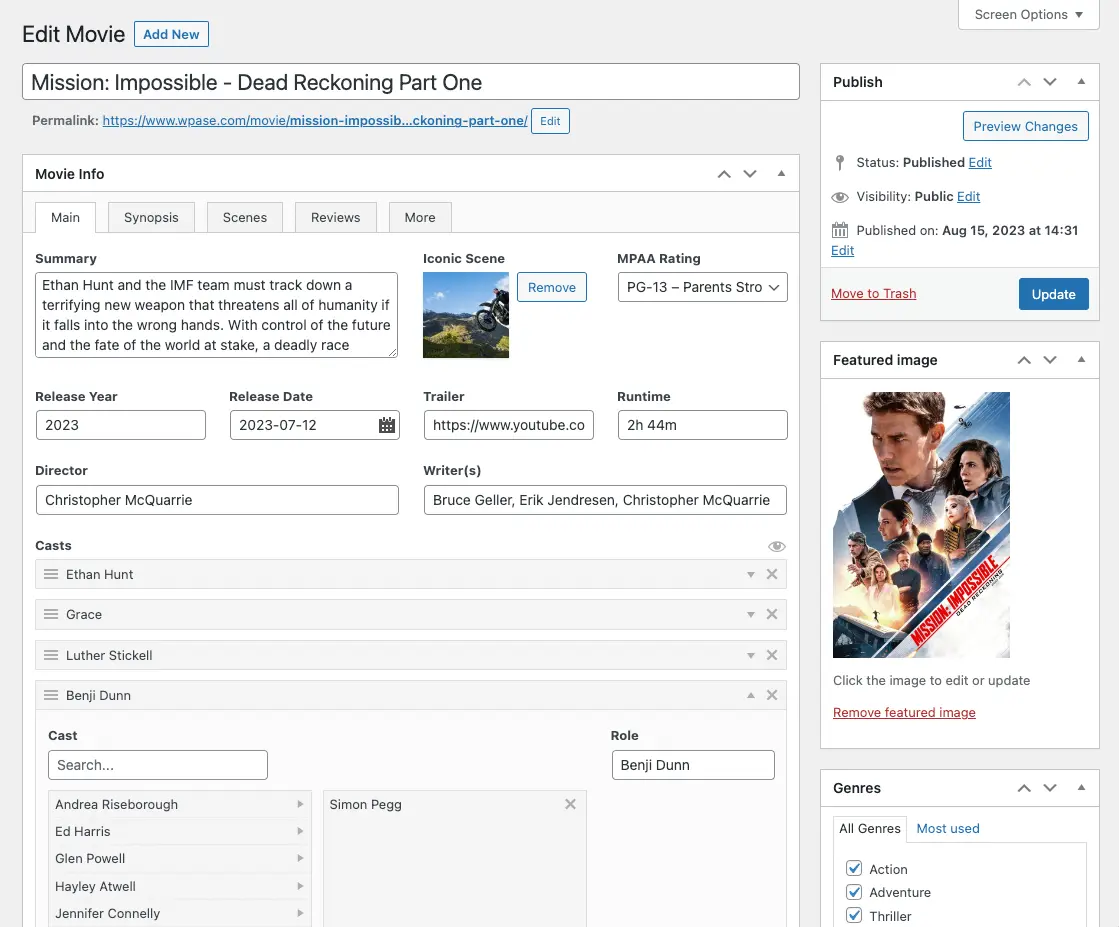Expand the Luther Stickell cast row

tap(751, 655)
